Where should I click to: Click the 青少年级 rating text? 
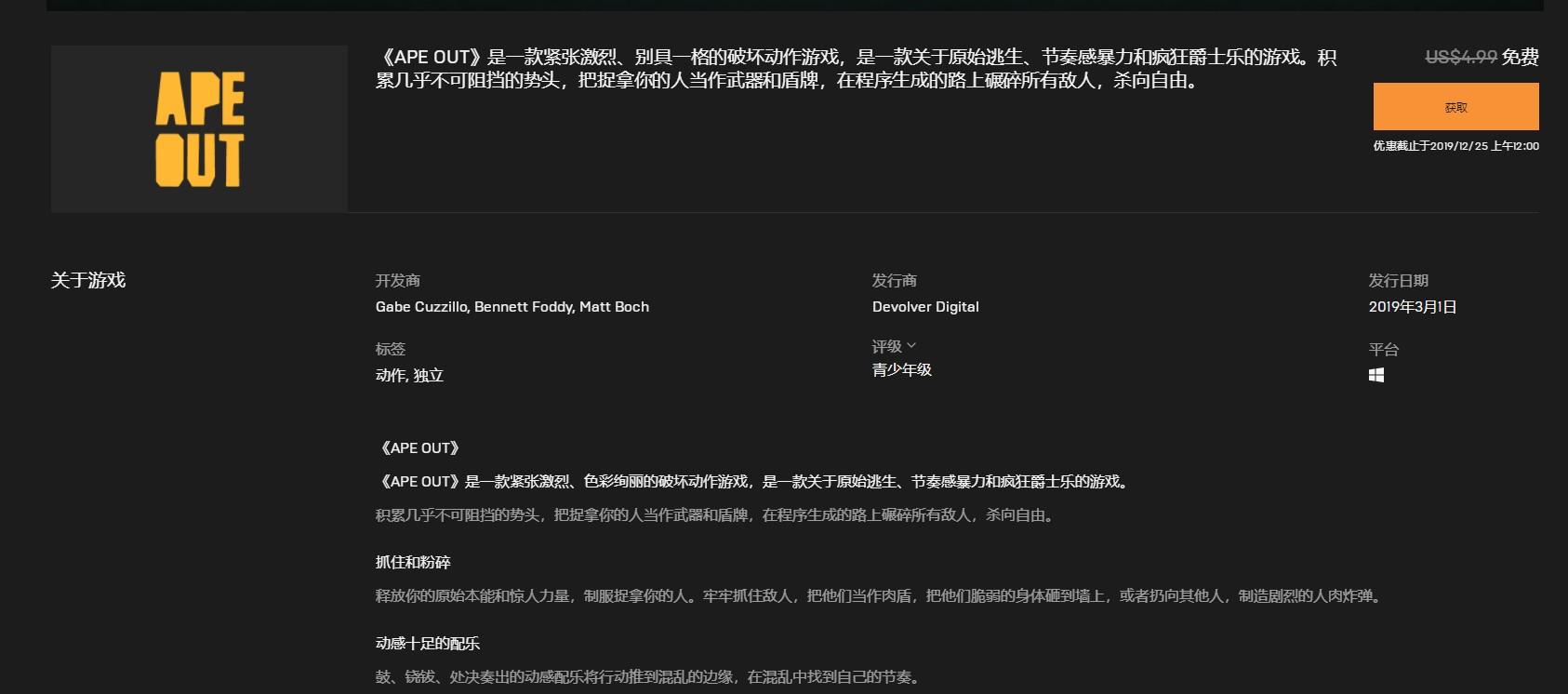[902, 369]
